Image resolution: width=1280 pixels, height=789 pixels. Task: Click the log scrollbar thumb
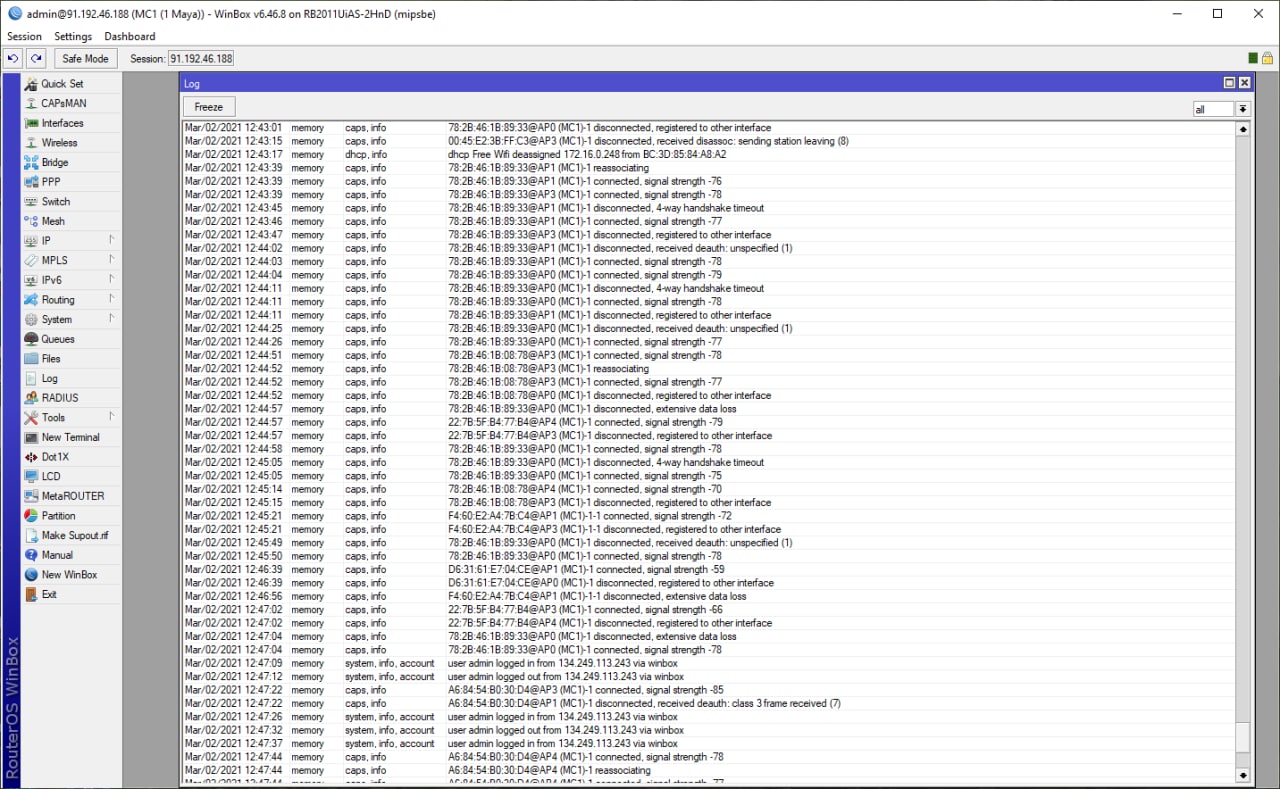click(x=1243, y=739)
